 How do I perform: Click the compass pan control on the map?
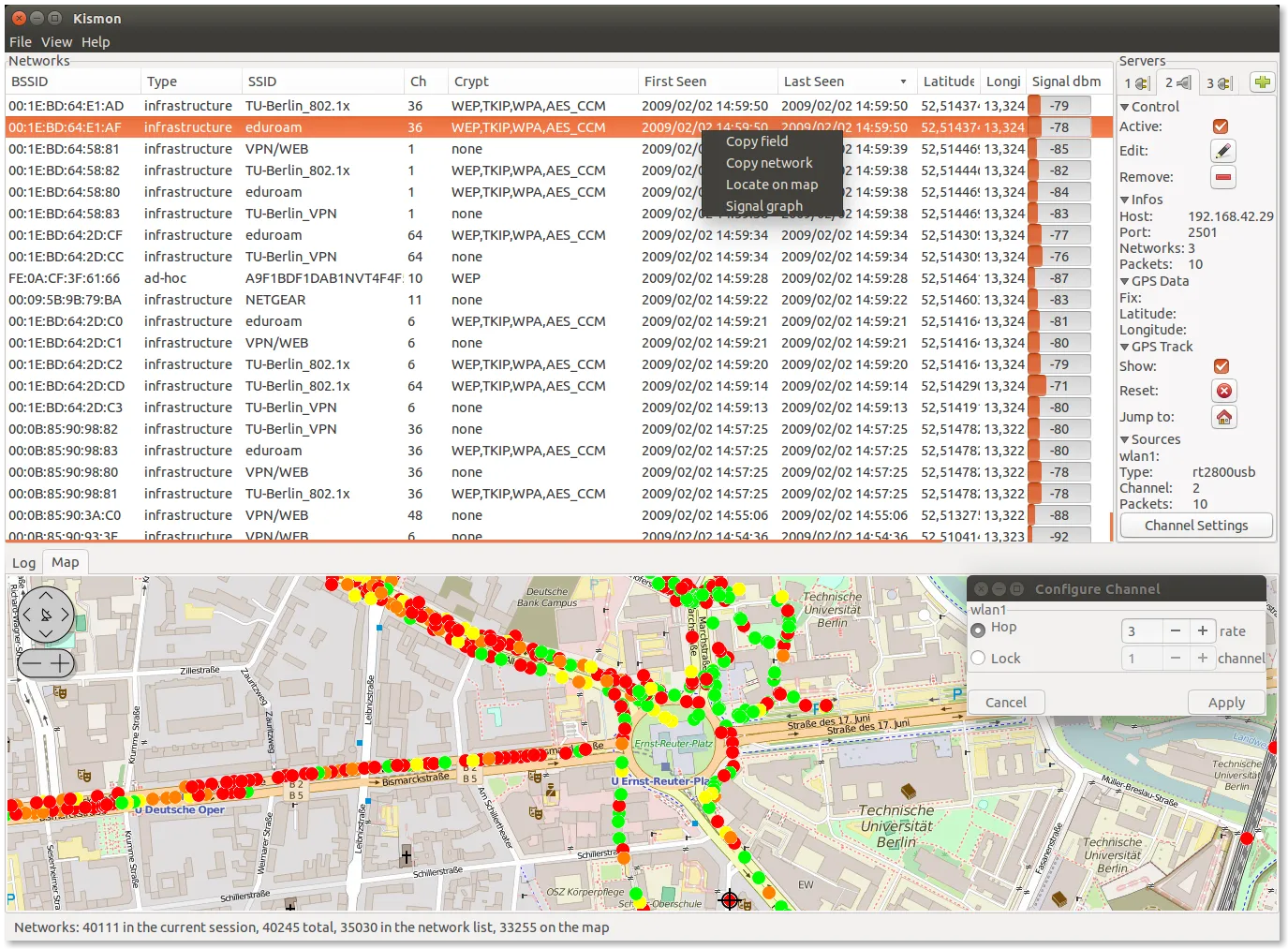(x=46, y=615)
